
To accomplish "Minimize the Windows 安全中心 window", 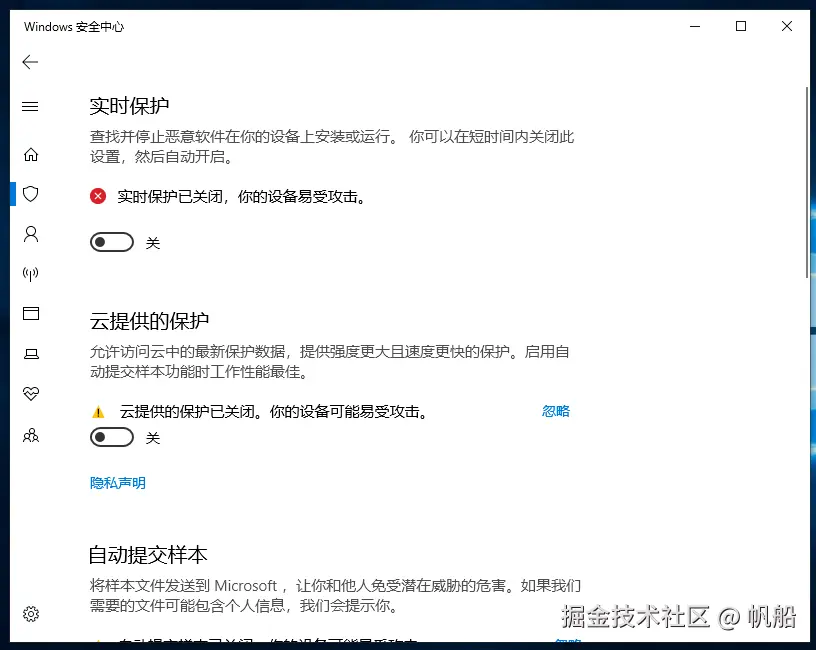I will 695,26.
